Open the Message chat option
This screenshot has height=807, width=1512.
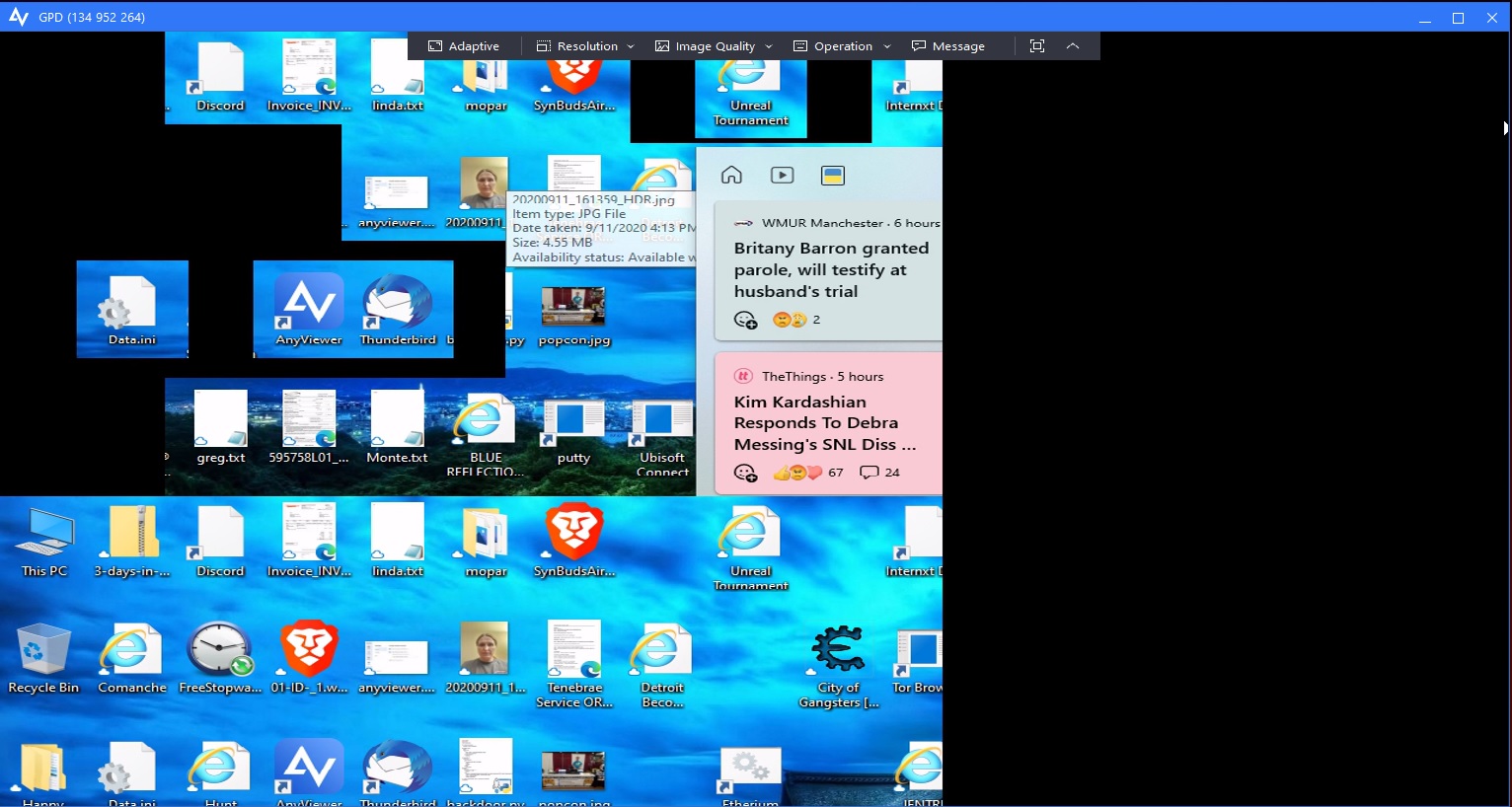(x=948, y=46)
